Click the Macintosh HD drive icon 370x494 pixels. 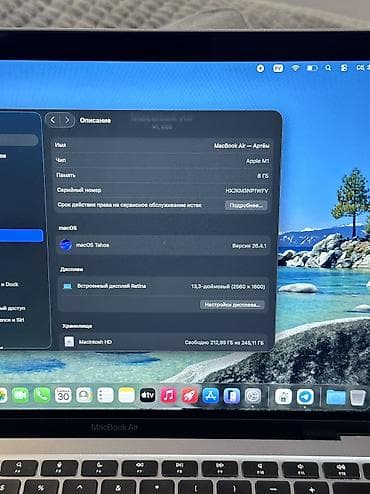(69, 342)
